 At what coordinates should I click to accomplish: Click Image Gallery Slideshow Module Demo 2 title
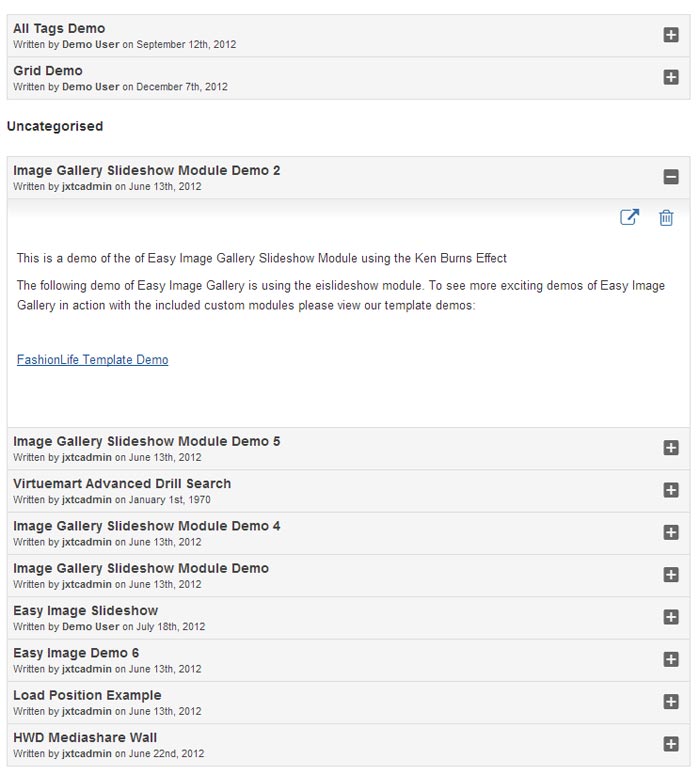[147, 171]
